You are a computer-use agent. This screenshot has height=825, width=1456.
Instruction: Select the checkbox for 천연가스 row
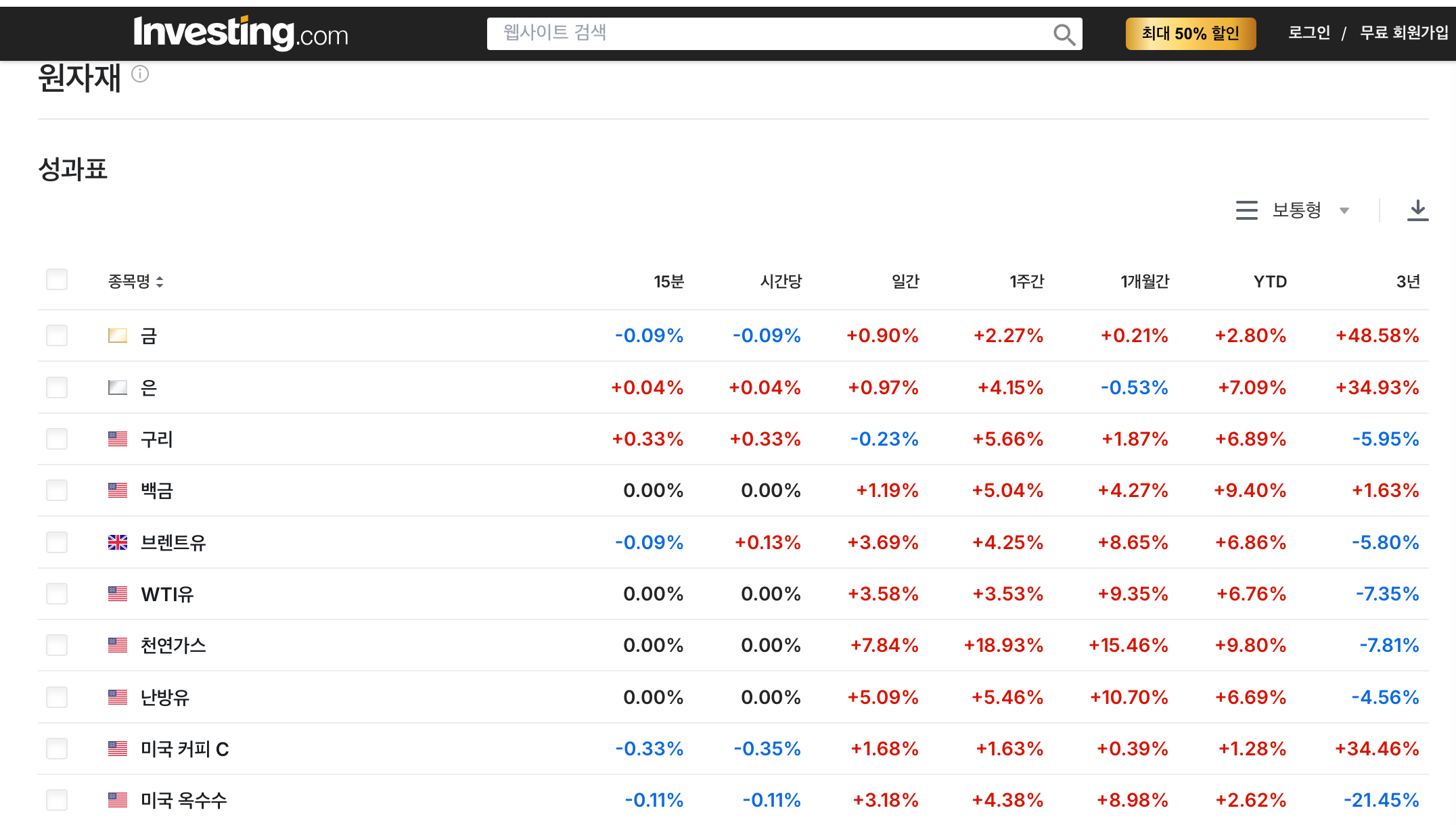click(x=57, y=645)
